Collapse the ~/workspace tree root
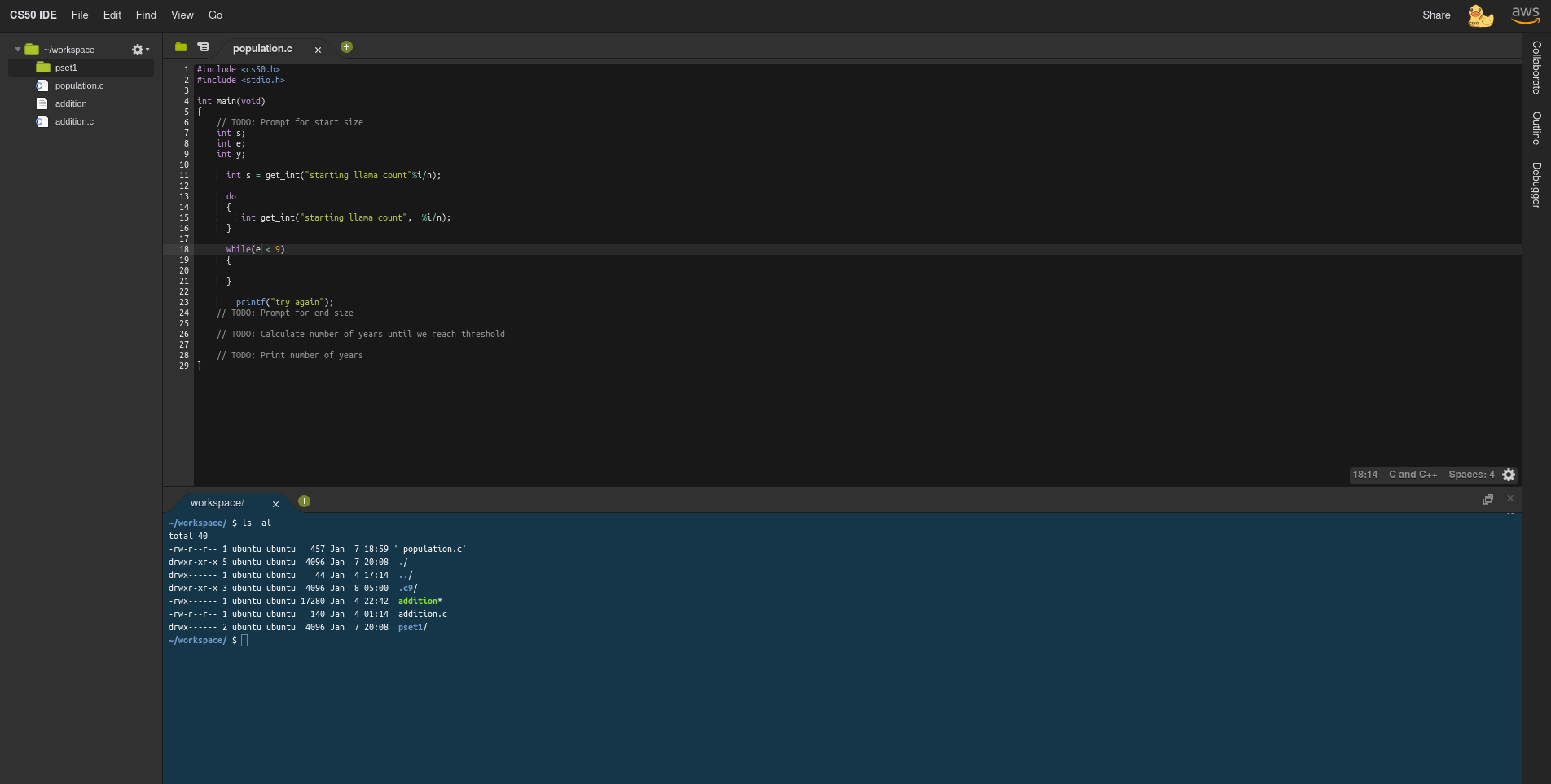 [18, 50]
